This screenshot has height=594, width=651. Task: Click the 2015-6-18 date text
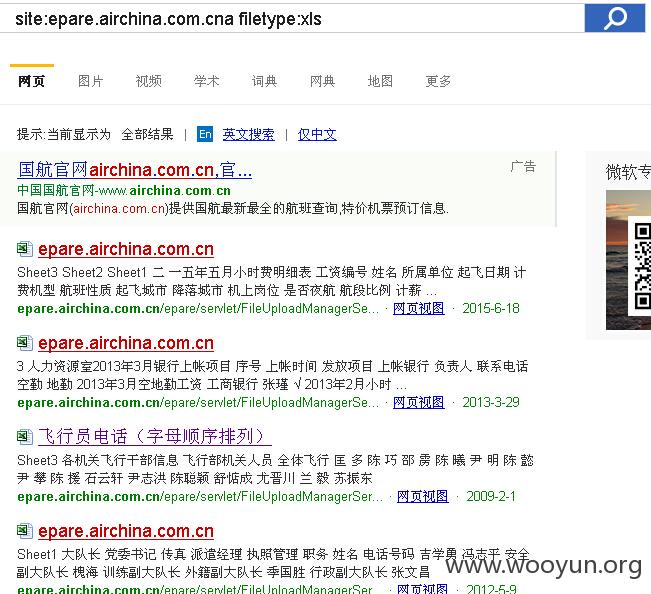click(x=491, y=308)
